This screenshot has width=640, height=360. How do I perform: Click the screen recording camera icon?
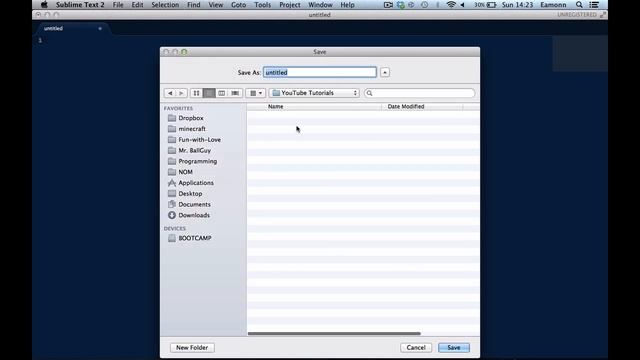tap(388, 5)
